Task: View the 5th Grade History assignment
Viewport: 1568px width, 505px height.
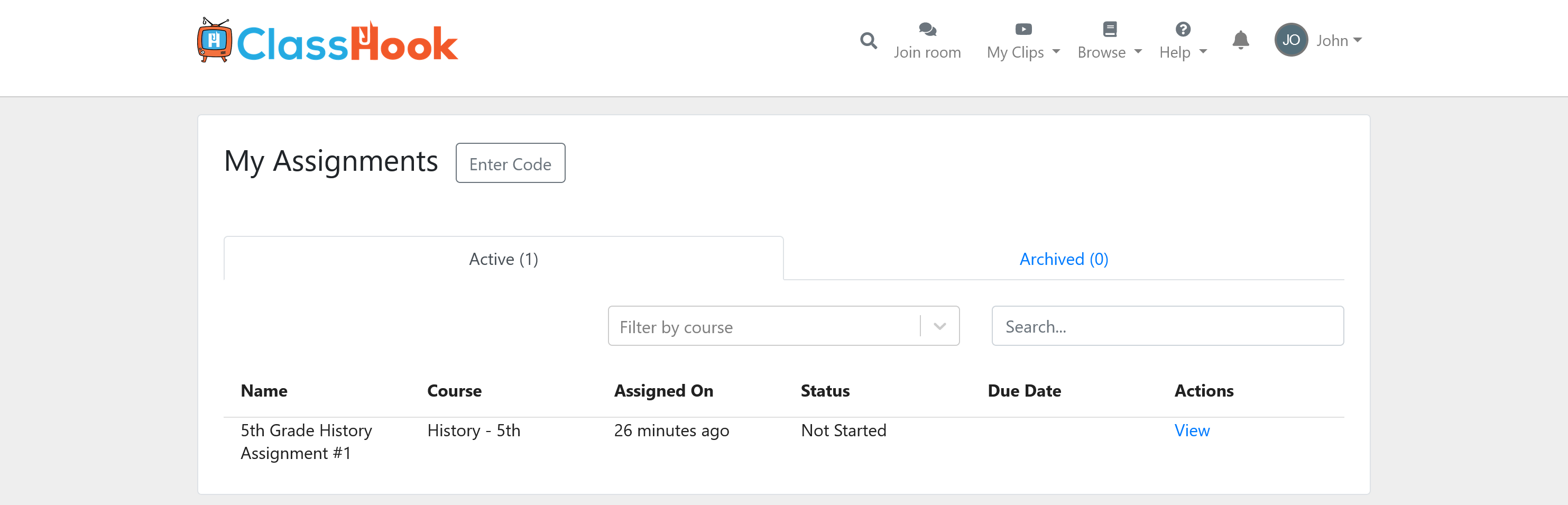Action: click(x=1191, y=430)
